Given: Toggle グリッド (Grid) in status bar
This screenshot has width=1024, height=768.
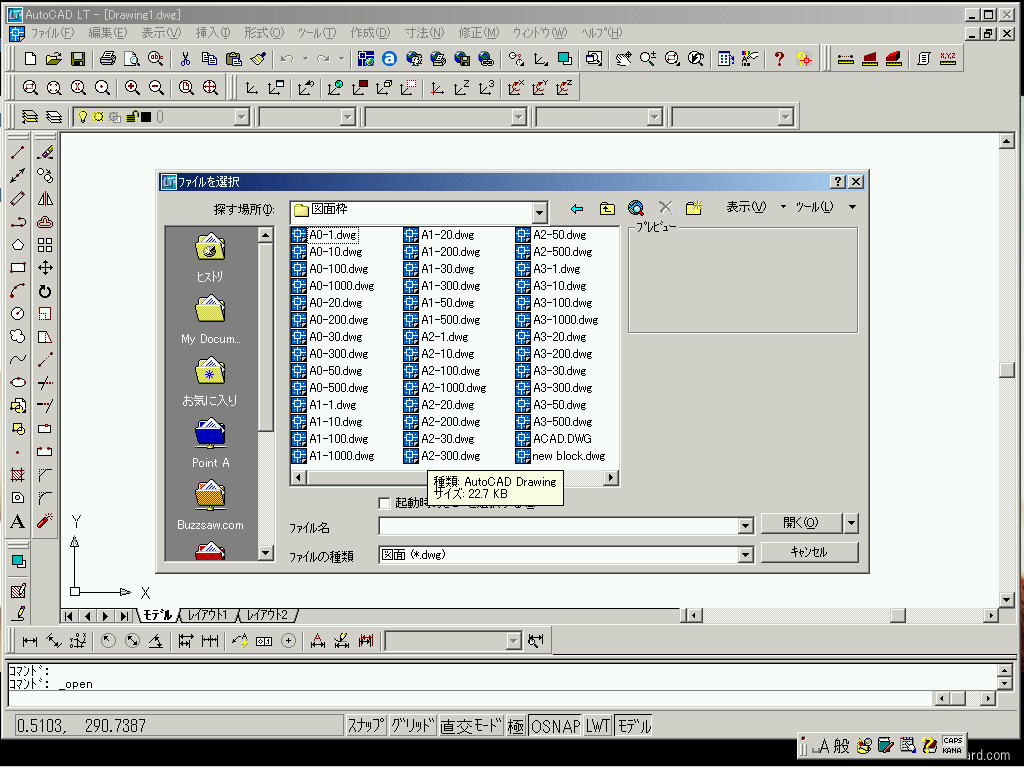Looking at the screenshot, I should [413, 726].
